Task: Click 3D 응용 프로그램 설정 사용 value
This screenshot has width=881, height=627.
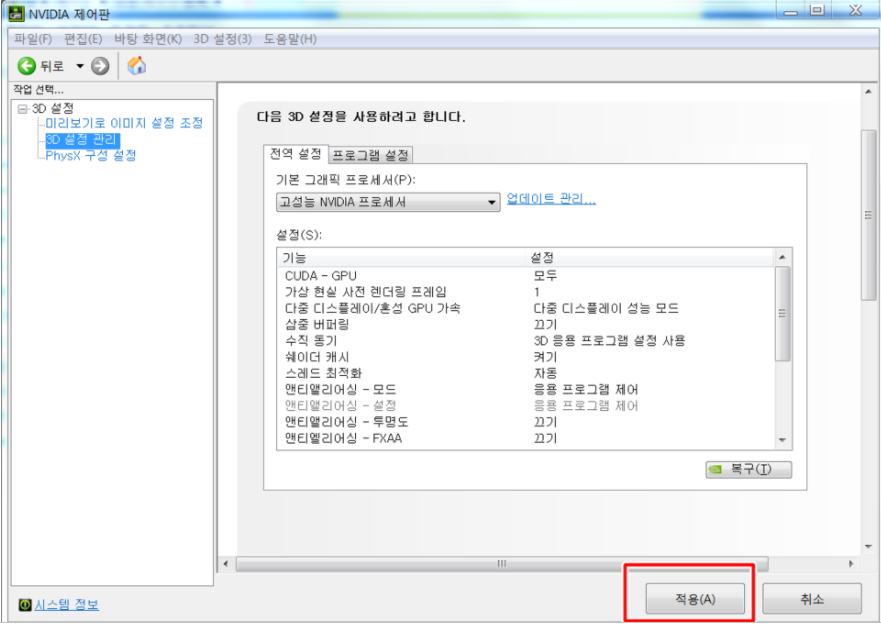Action: click(x=609, y=341)
